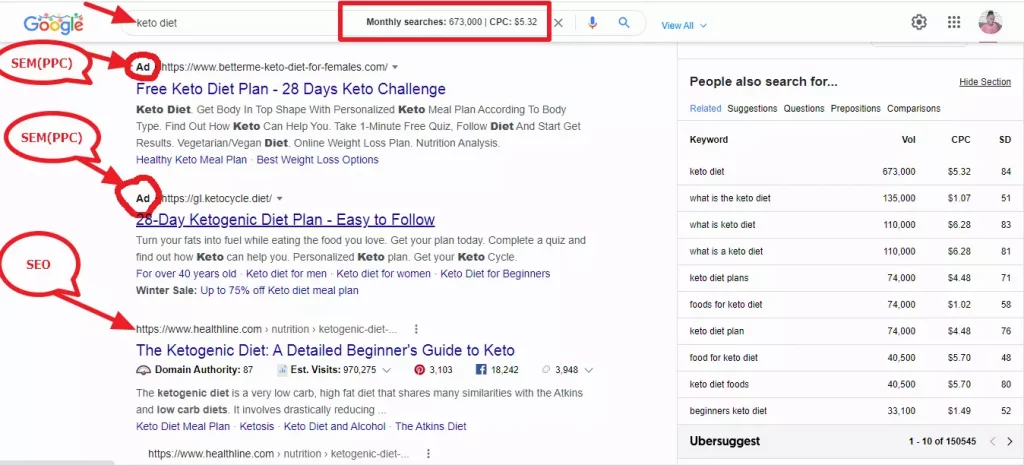Viewport: 1024px width, 465px height.
Task: Open The Ketogenic Diet healthline result
Action: (325, 349)
